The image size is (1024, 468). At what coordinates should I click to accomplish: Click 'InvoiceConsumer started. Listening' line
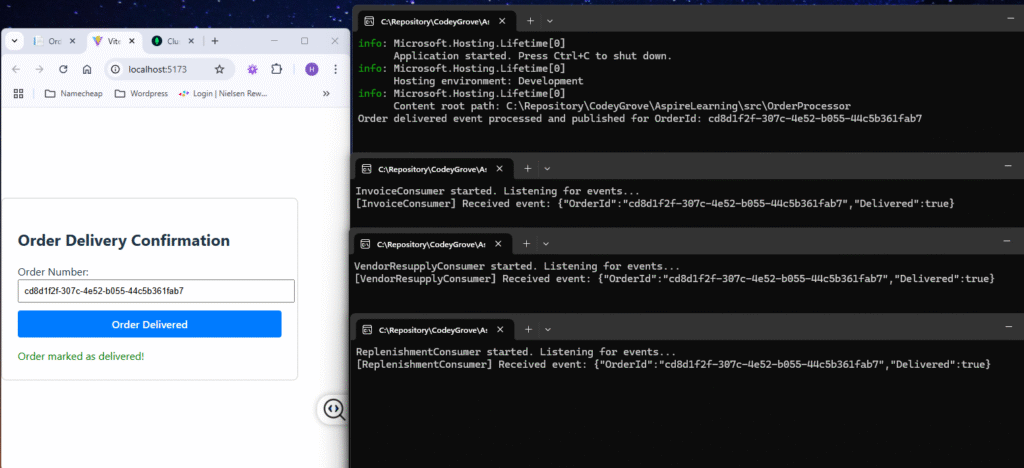click(498, 191)
